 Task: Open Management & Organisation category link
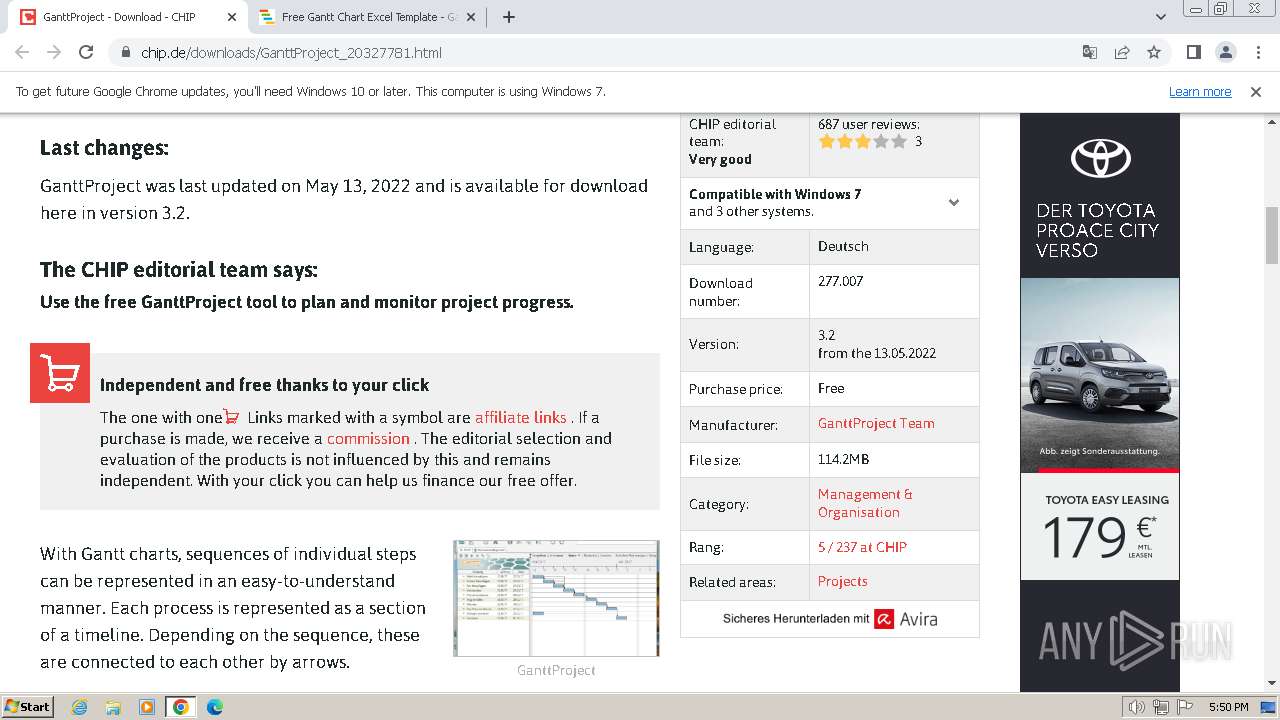coord(865,503)
